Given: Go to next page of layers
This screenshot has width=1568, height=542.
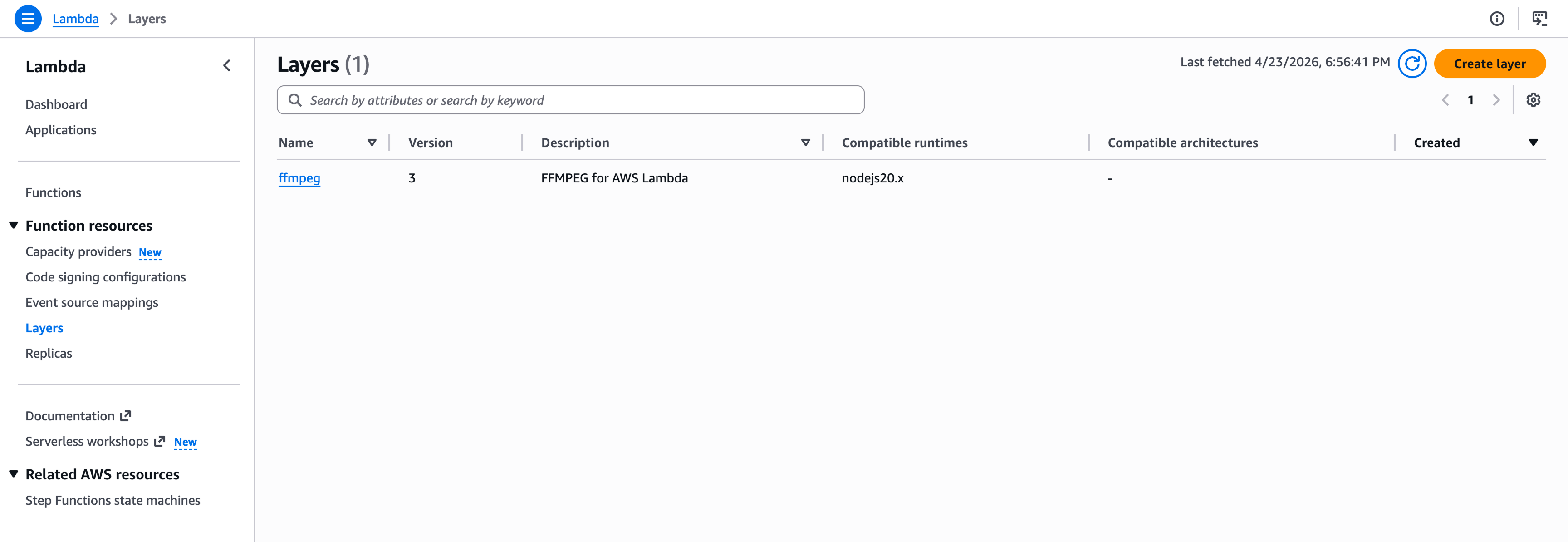Looking at the screenshot, I should (1496, 100).
